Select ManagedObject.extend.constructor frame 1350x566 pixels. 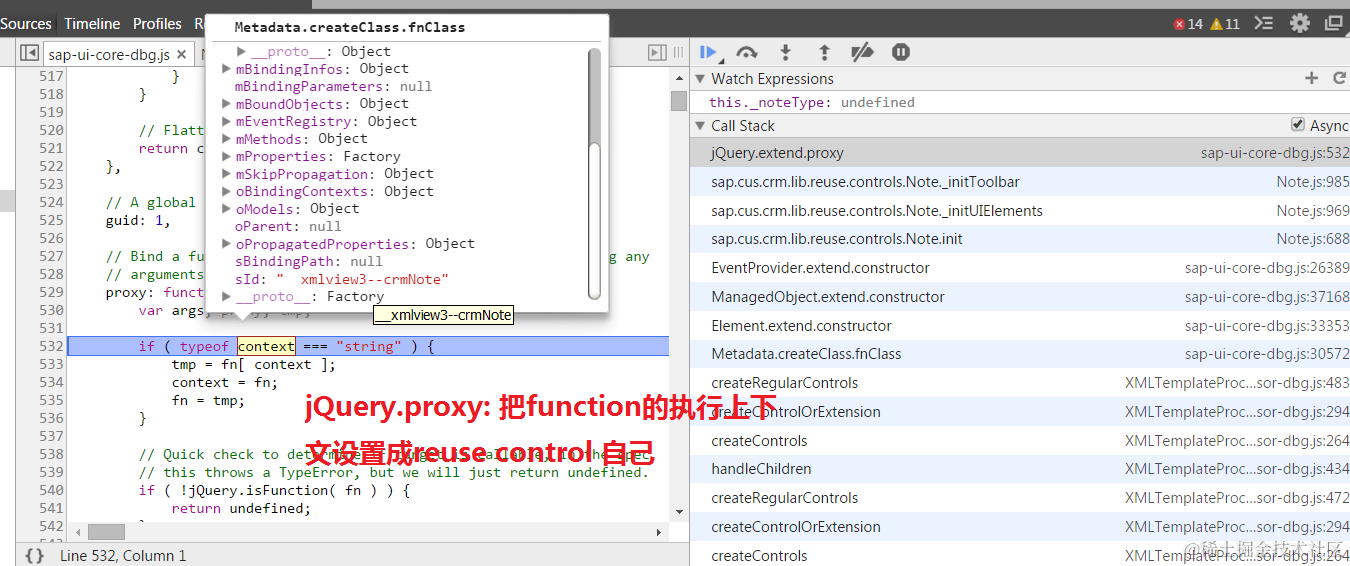pos(1020,297)
